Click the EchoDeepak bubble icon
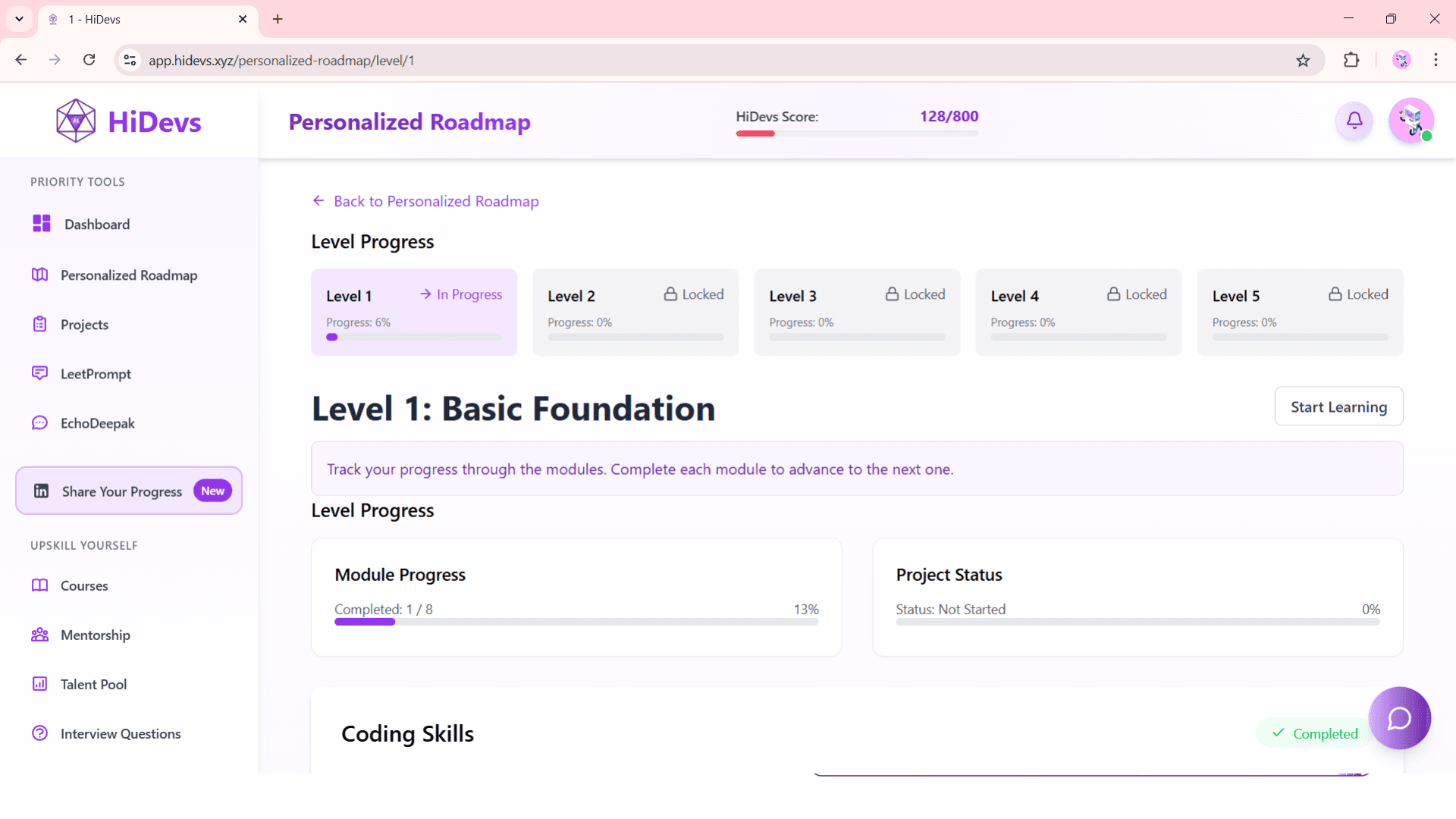The width and height of the screenshot is (1456, 819). pyautogui.click(x=40, y=422)
